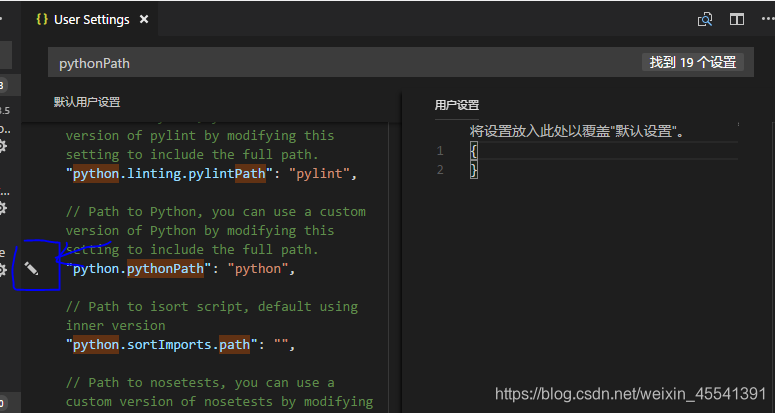Click line number 1 in user settings editor
Screen dimensions: 775x413
point(440,151)
